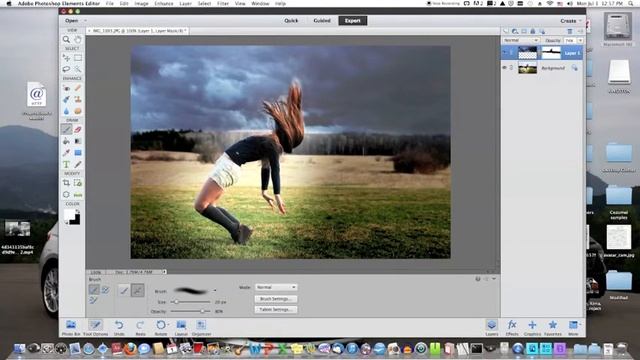640x360 pixels.
Task: Click the Brush Settings button
Action: click(x=276, y=299)
